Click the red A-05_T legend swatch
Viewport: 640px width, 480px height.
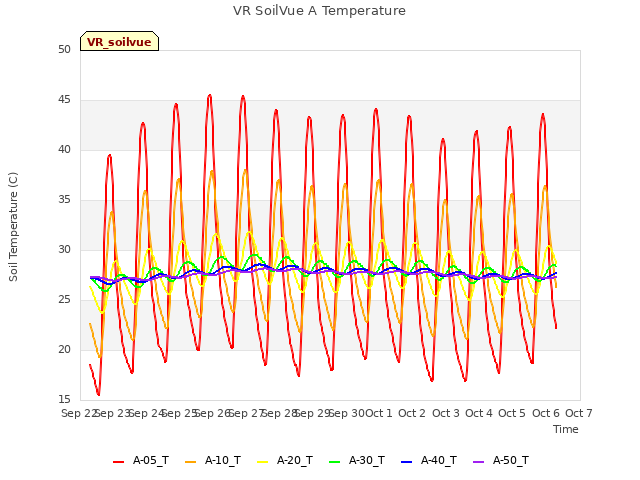click(x=118, y=462)
